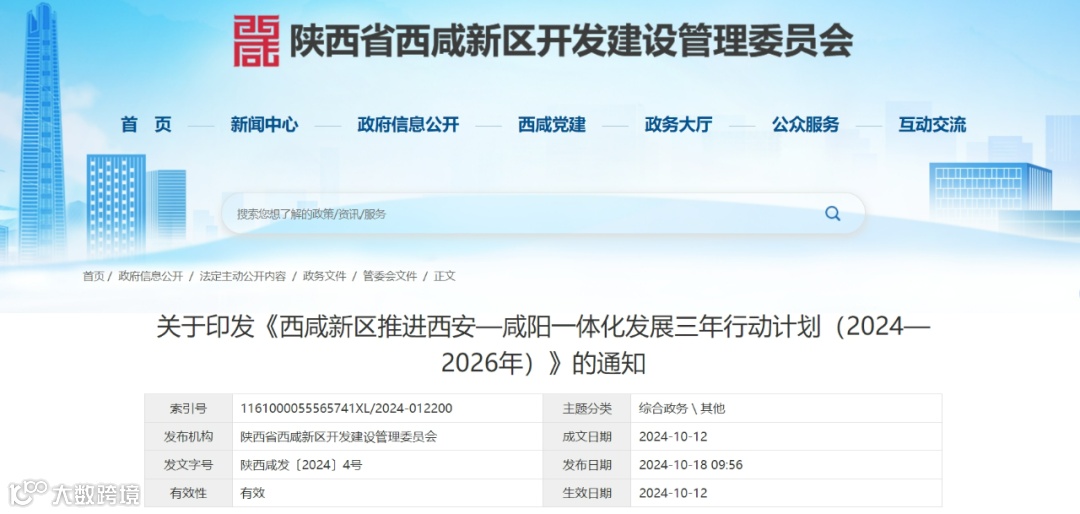Select the 综合政务 \ 其他 category value
The image size is (1080, 514).
[682, 409]
